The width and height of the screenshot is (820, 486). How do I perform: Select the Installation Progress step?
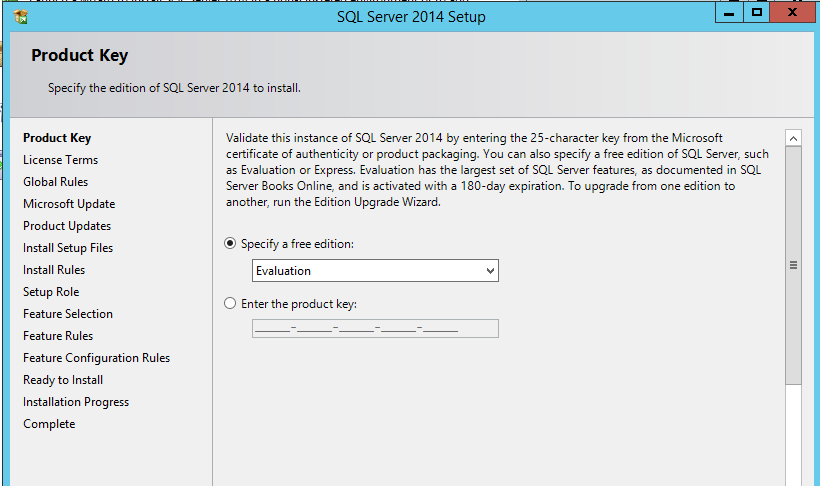pyautogui.click(x=76, y=401)
